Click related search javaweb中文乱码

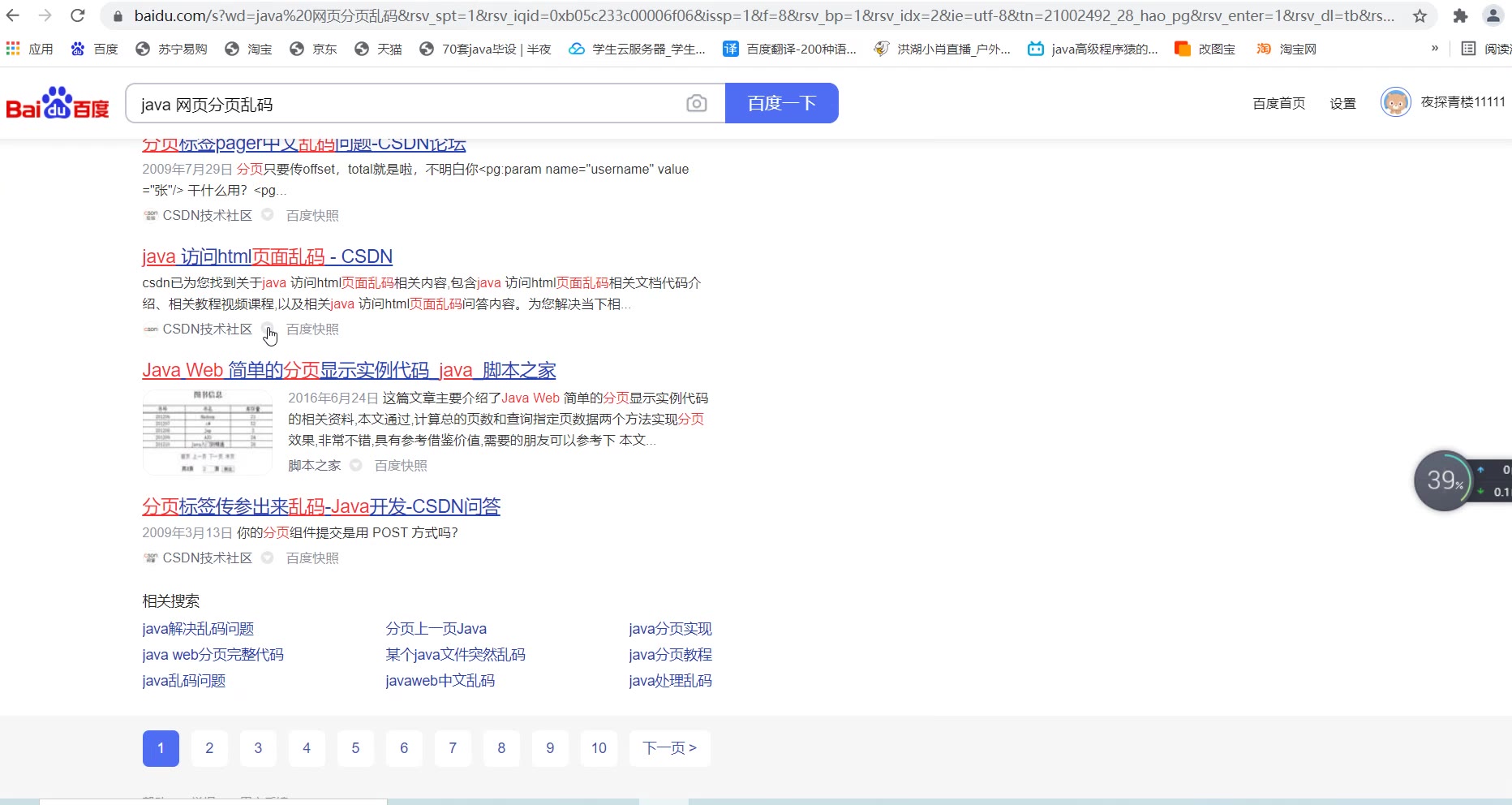440,681
